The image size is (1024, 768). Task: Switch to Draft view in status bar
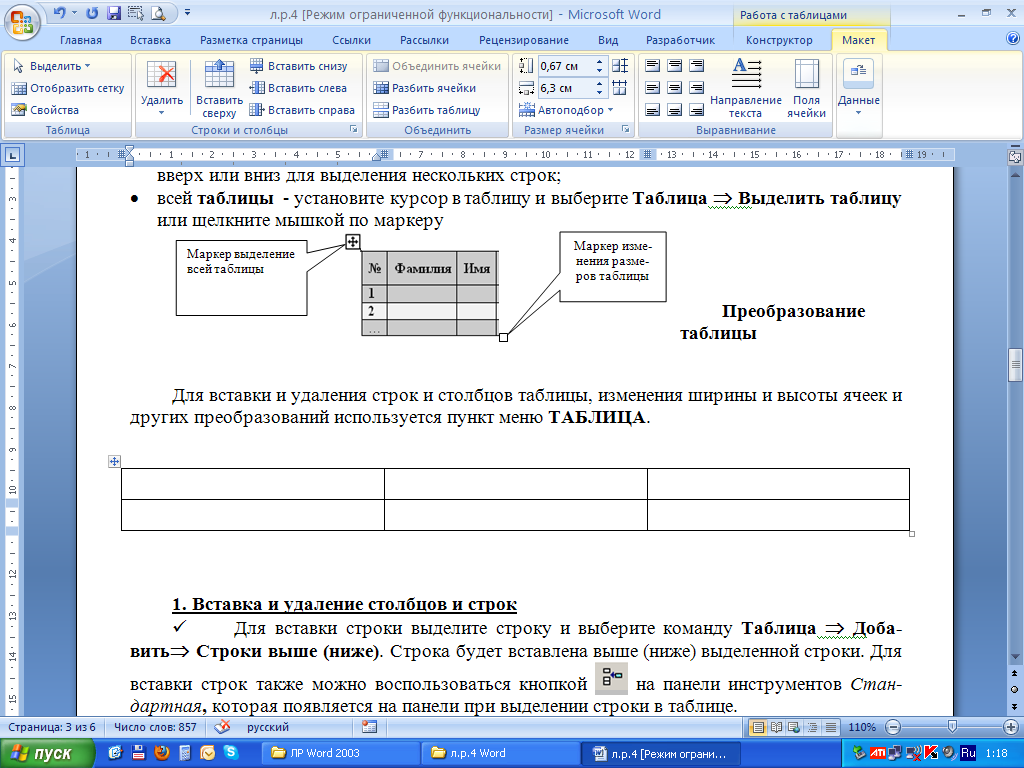tap(829, 727)
